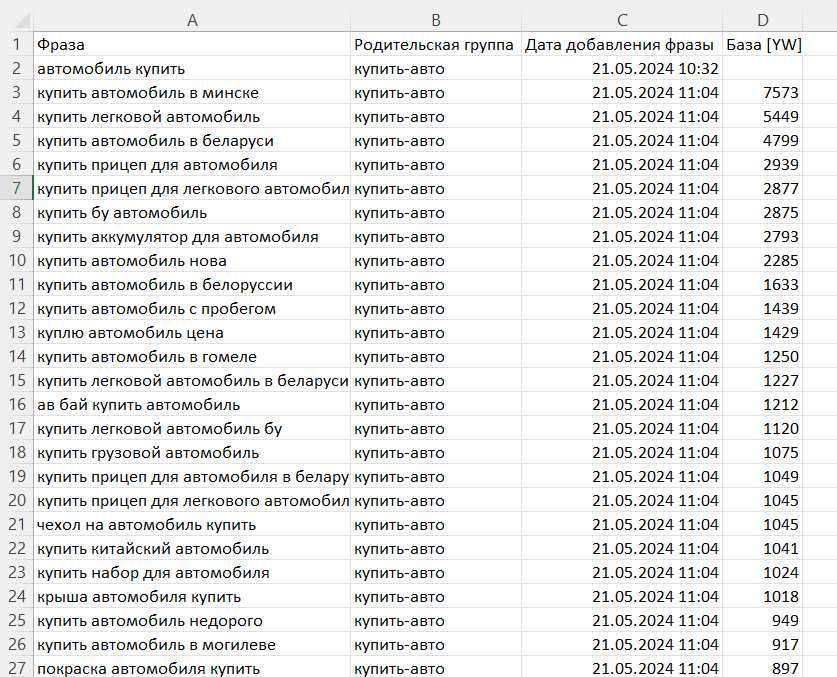Select value 917 in column D
Viewport: 837px width, 677px height.
pyautogui.click(x=762, y=644)
